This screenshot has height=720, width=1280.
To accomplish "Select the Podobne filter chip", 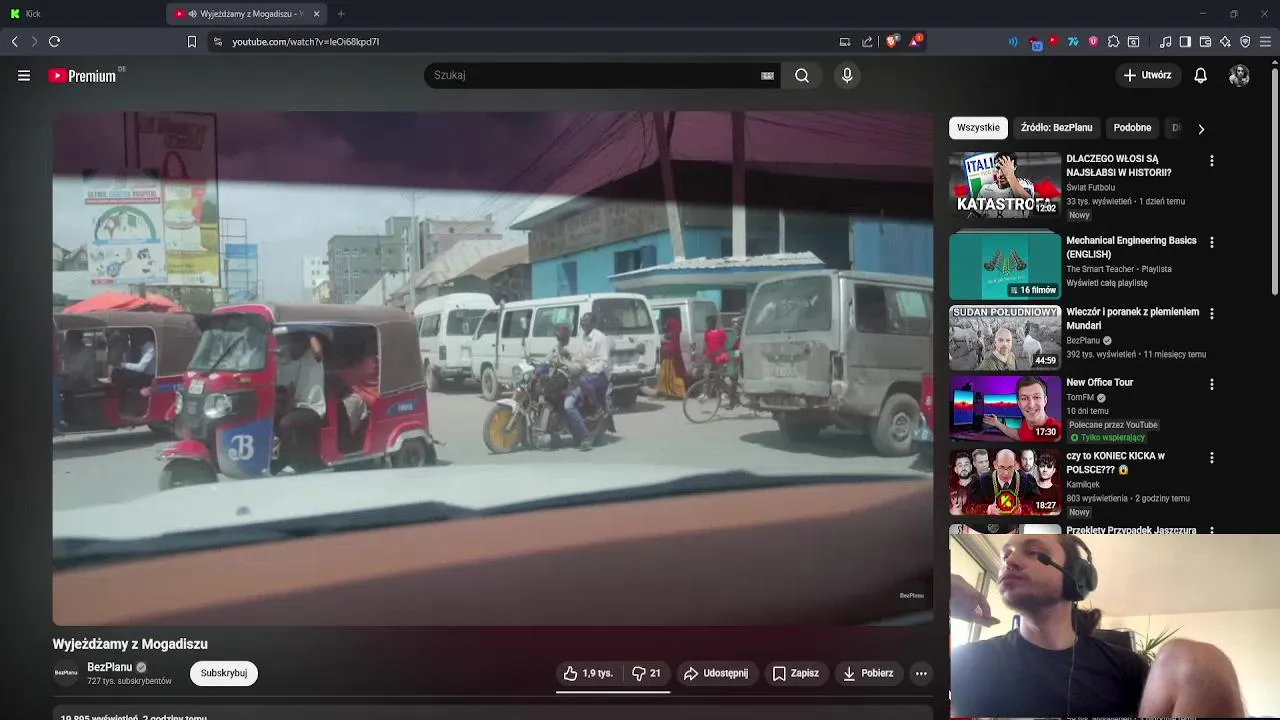I will [x=1132, y=128].
